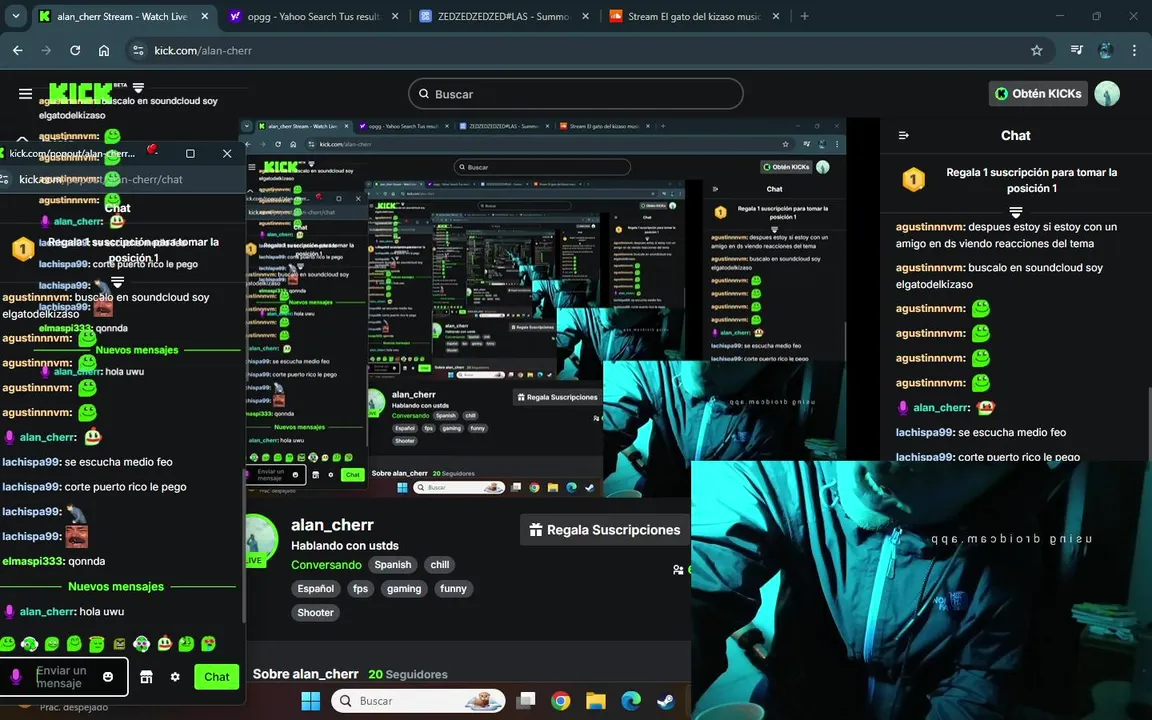Select the Spanish tag

click(392, 565)
